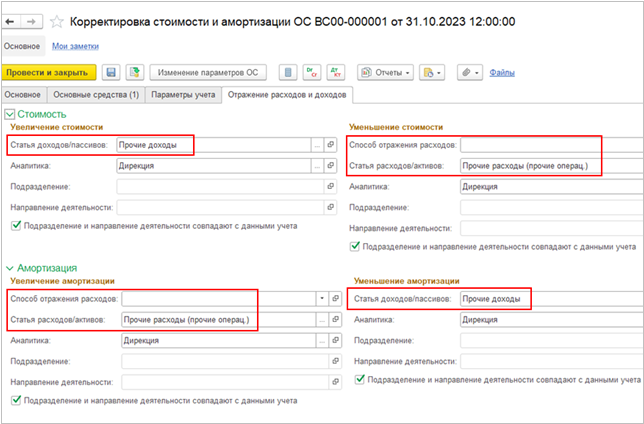Switch to the Параметры учета tab
Viewport: 644px width, 424px height.
click(x=183, y=95)
